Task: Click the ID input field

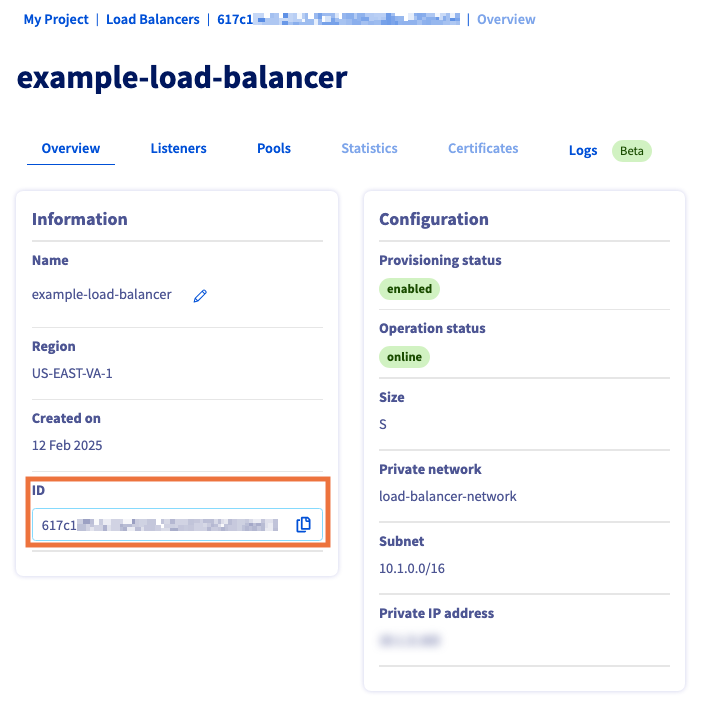Action: pos(177,524)
